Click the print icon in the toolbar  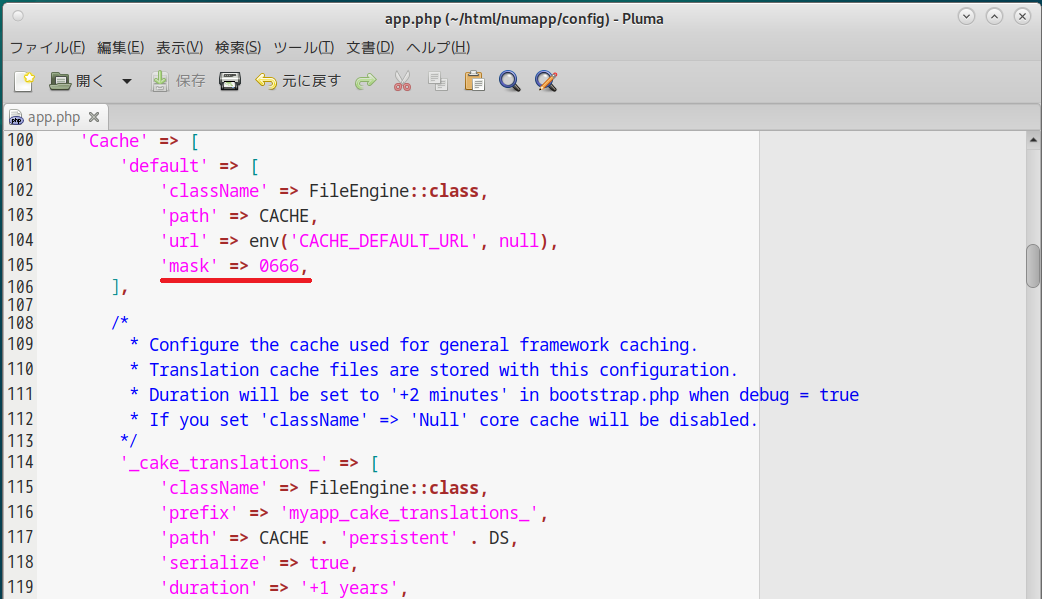pos(230,81)
